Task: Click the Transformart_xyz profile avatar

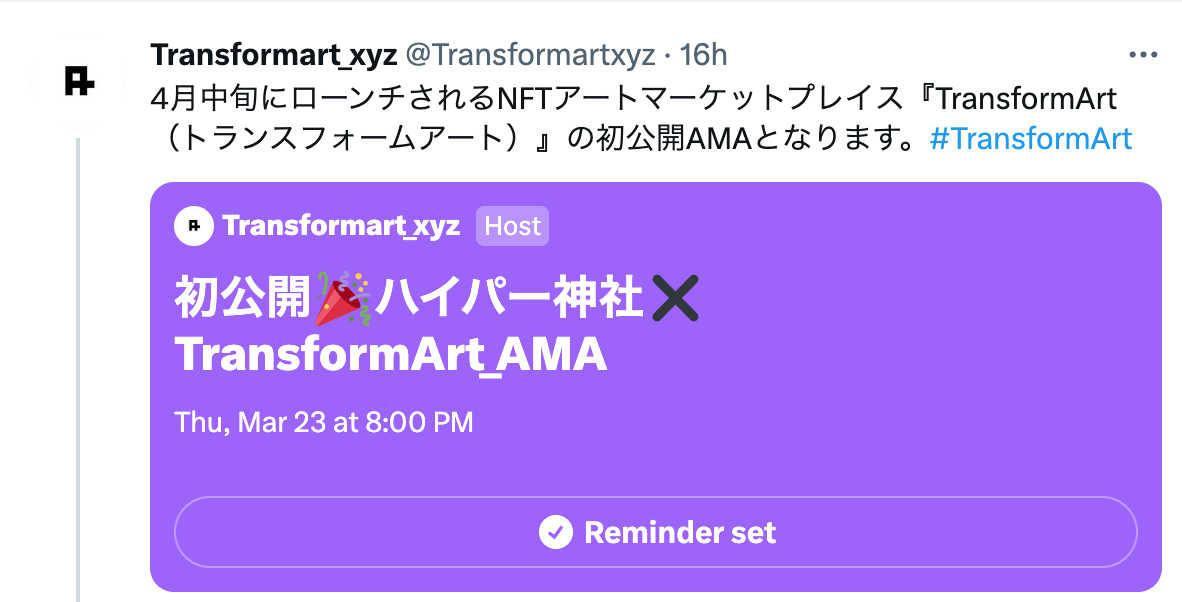Action: [79, 81]
